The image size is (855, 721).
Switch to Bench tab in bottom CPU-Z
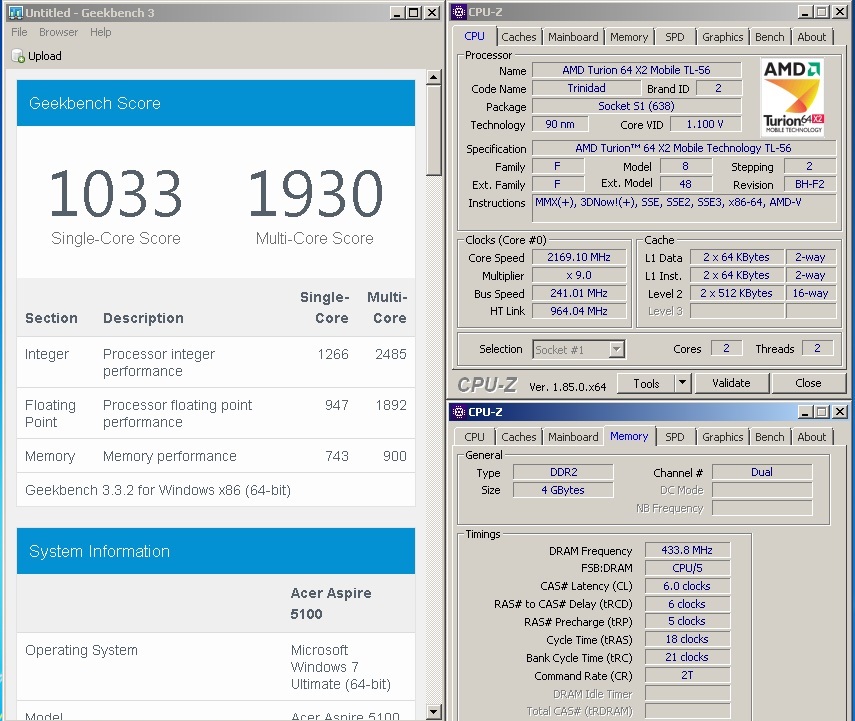tap(769, 437)
